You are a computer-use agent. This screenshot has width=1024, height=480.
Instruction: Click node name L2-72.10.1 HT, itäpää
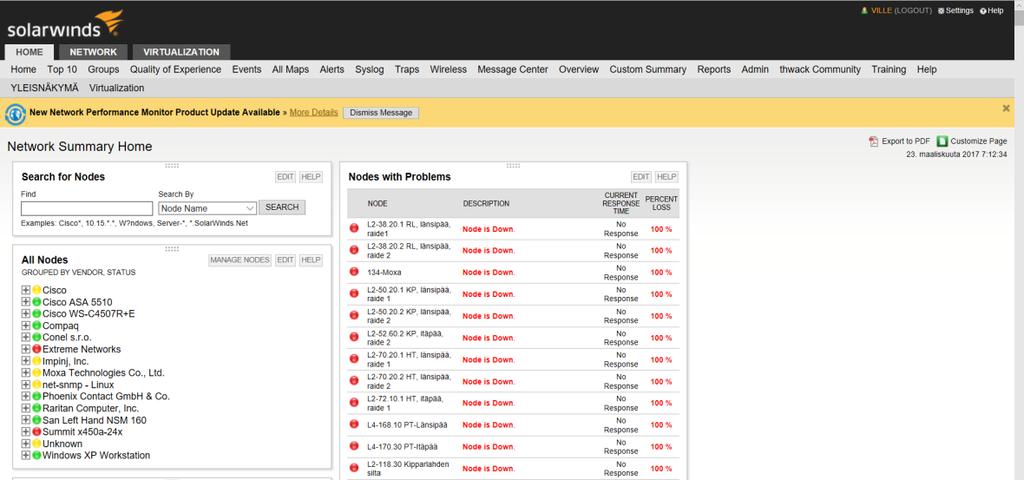pos(405,403)
